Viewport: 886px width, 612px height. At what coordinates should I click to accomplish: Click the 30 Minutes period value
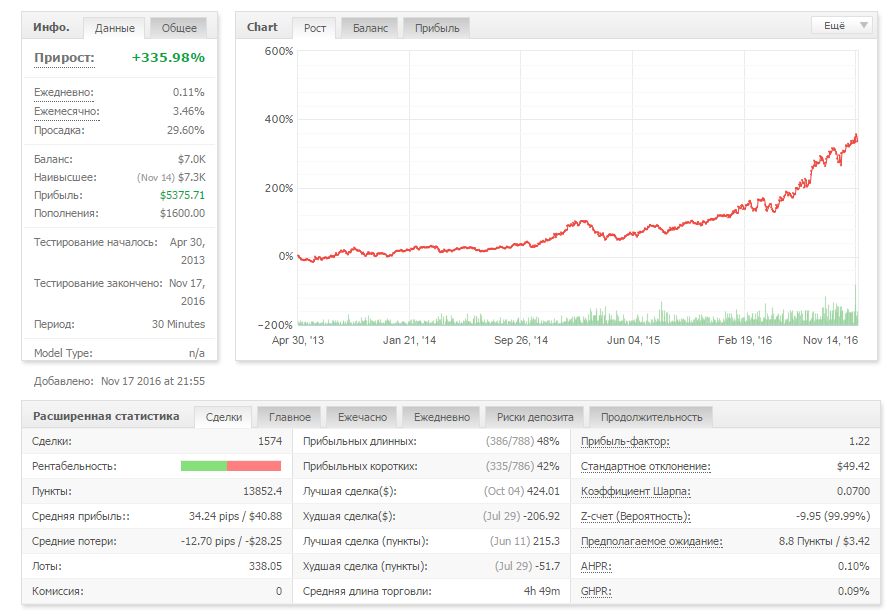(178, 324)
